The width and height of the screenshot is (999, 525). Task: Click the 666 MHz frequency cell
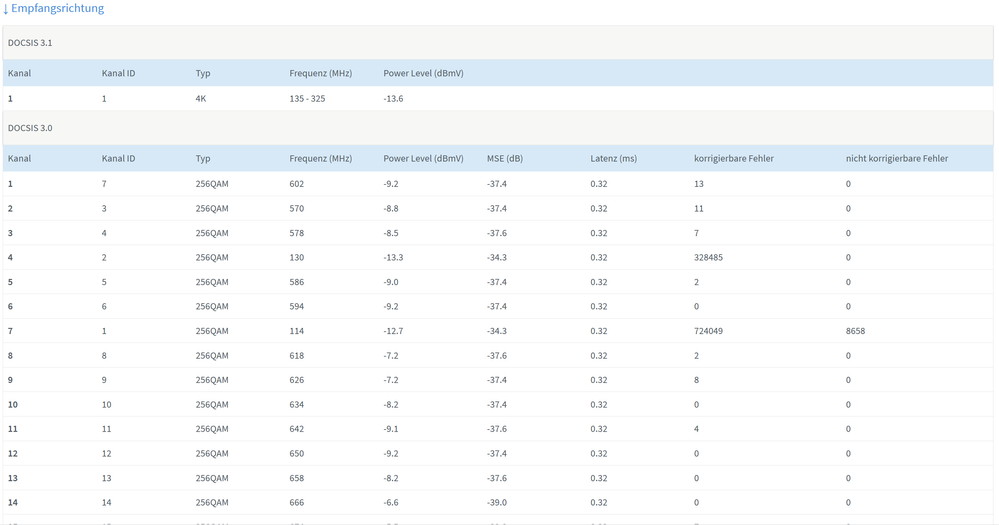[296, 502]
